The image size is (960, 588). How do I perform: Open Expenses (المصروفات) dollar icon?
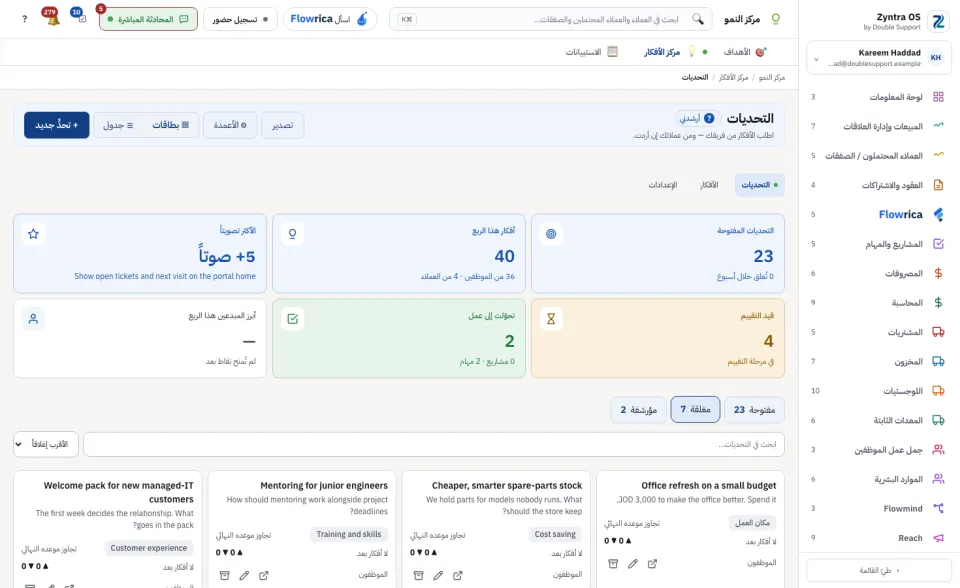938,273
